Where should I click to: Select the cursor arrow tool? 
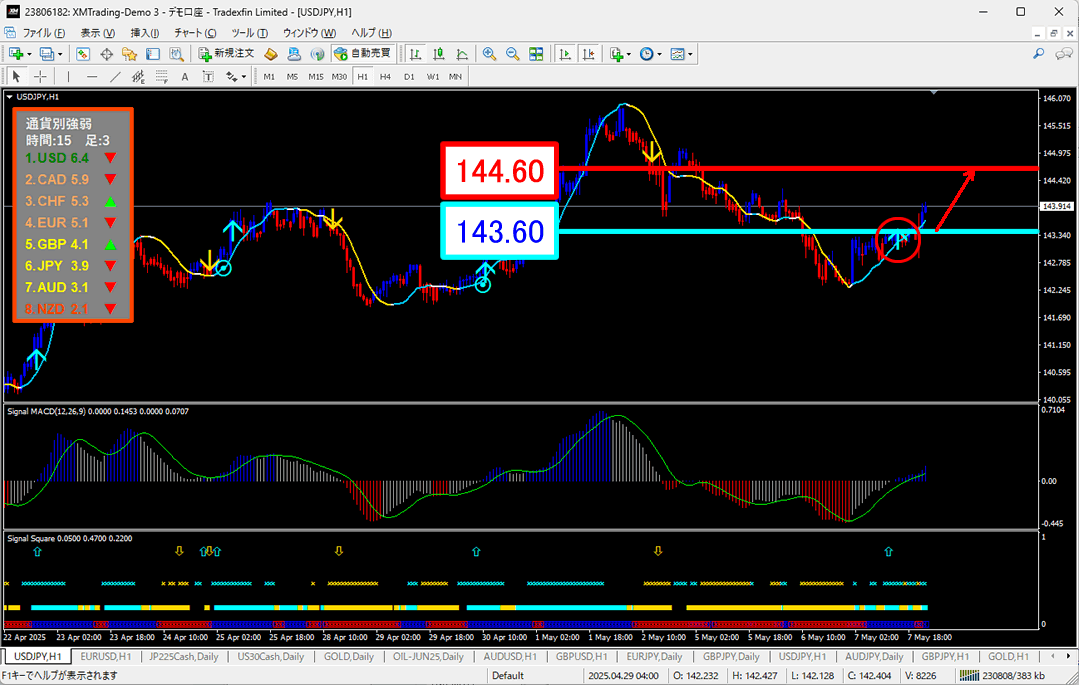[17, 76]
